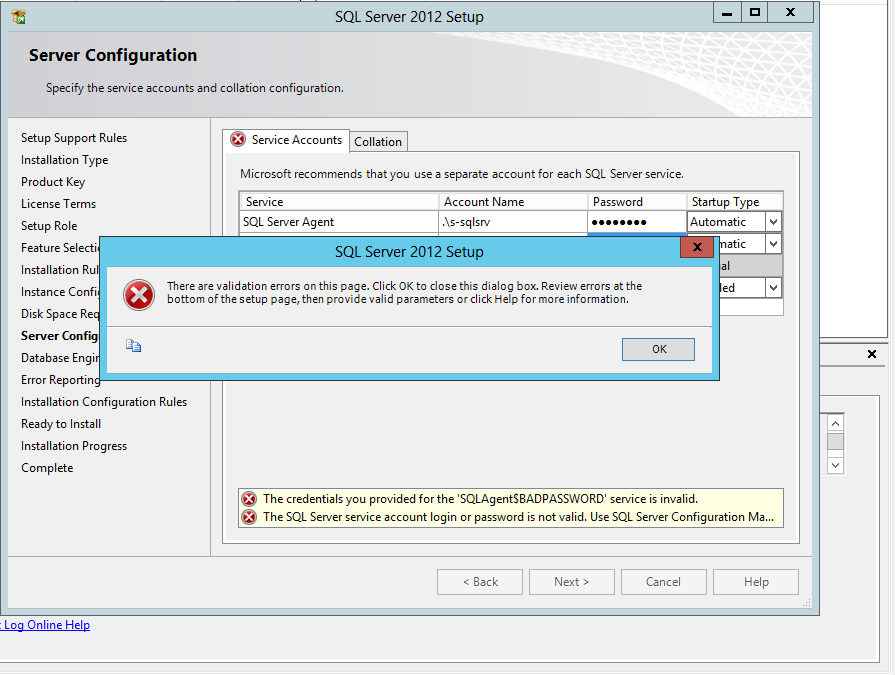895x675 pixels.
Task: Open the Startup Type dropdown for SQL Server Agent
Action: (x=773, y=221)
